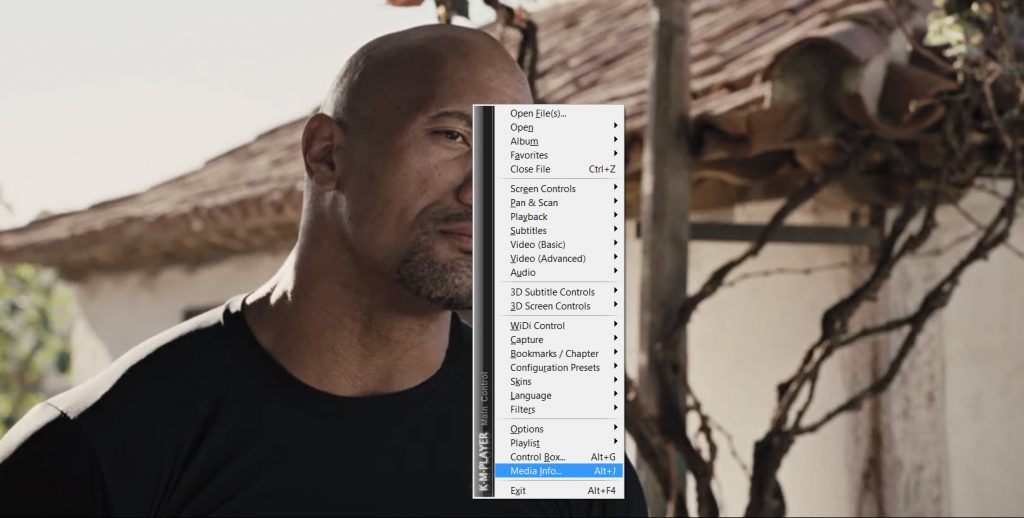Open the Subtitles submenu
The image size is (1024, 518).
529,231
